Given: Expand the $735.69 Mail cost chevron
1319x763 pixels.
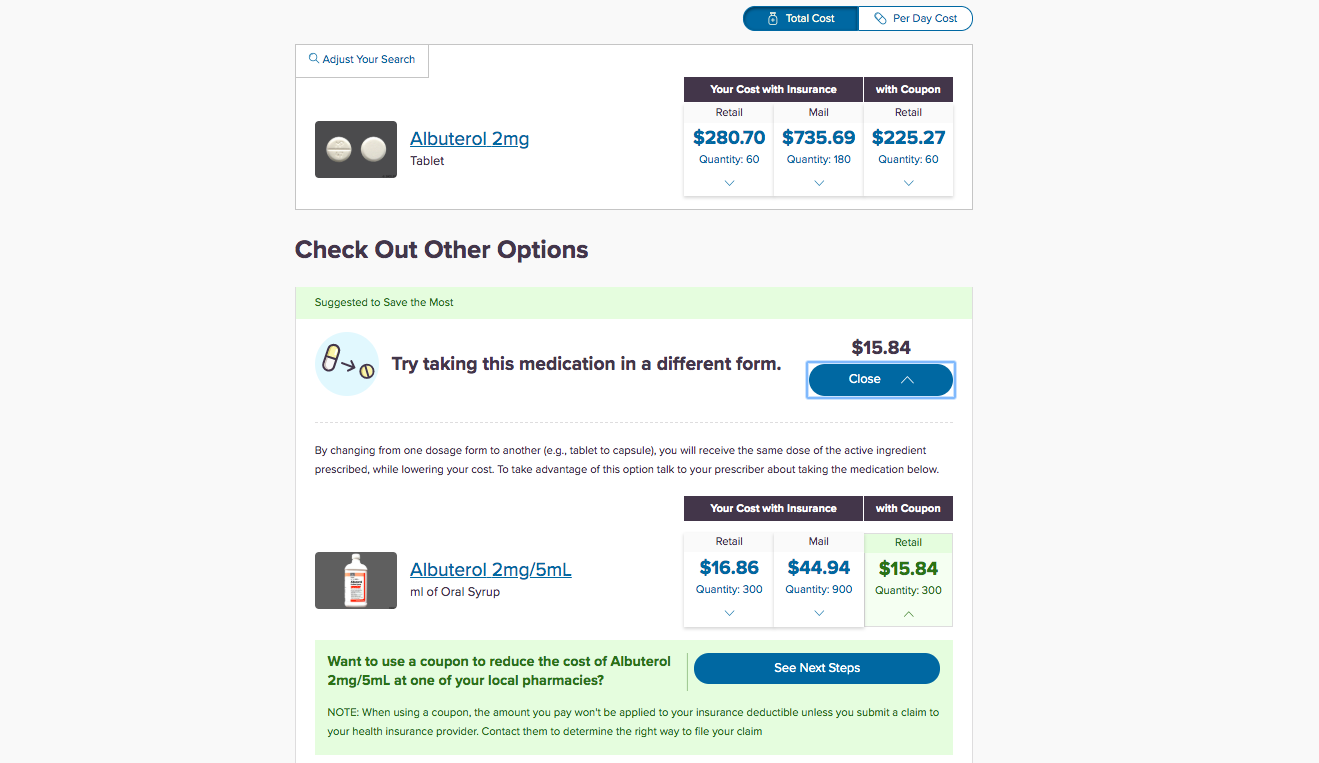Looking at the screenshot, I should coord(819,183).
